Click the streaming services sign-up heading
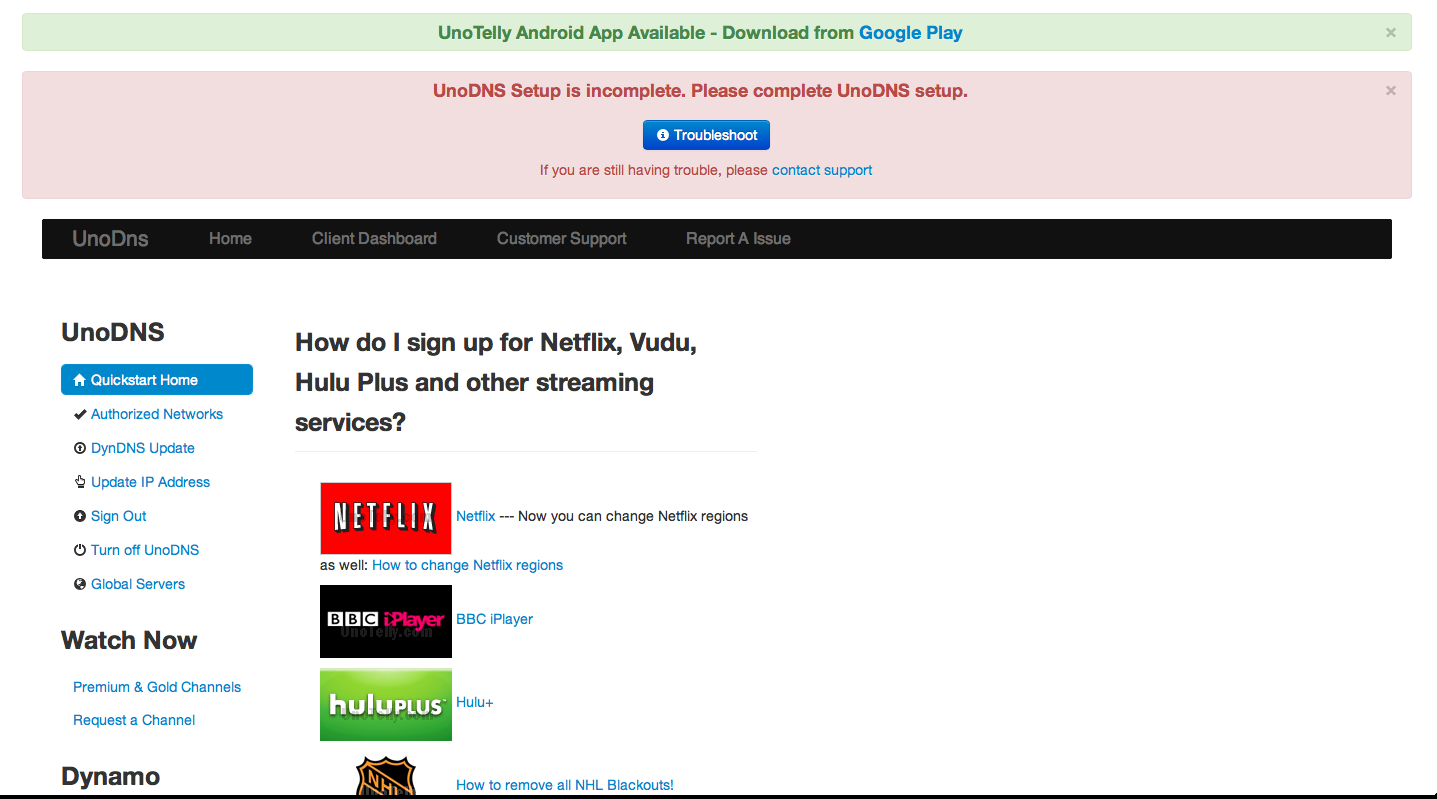1437x799 pixels. 496,382
